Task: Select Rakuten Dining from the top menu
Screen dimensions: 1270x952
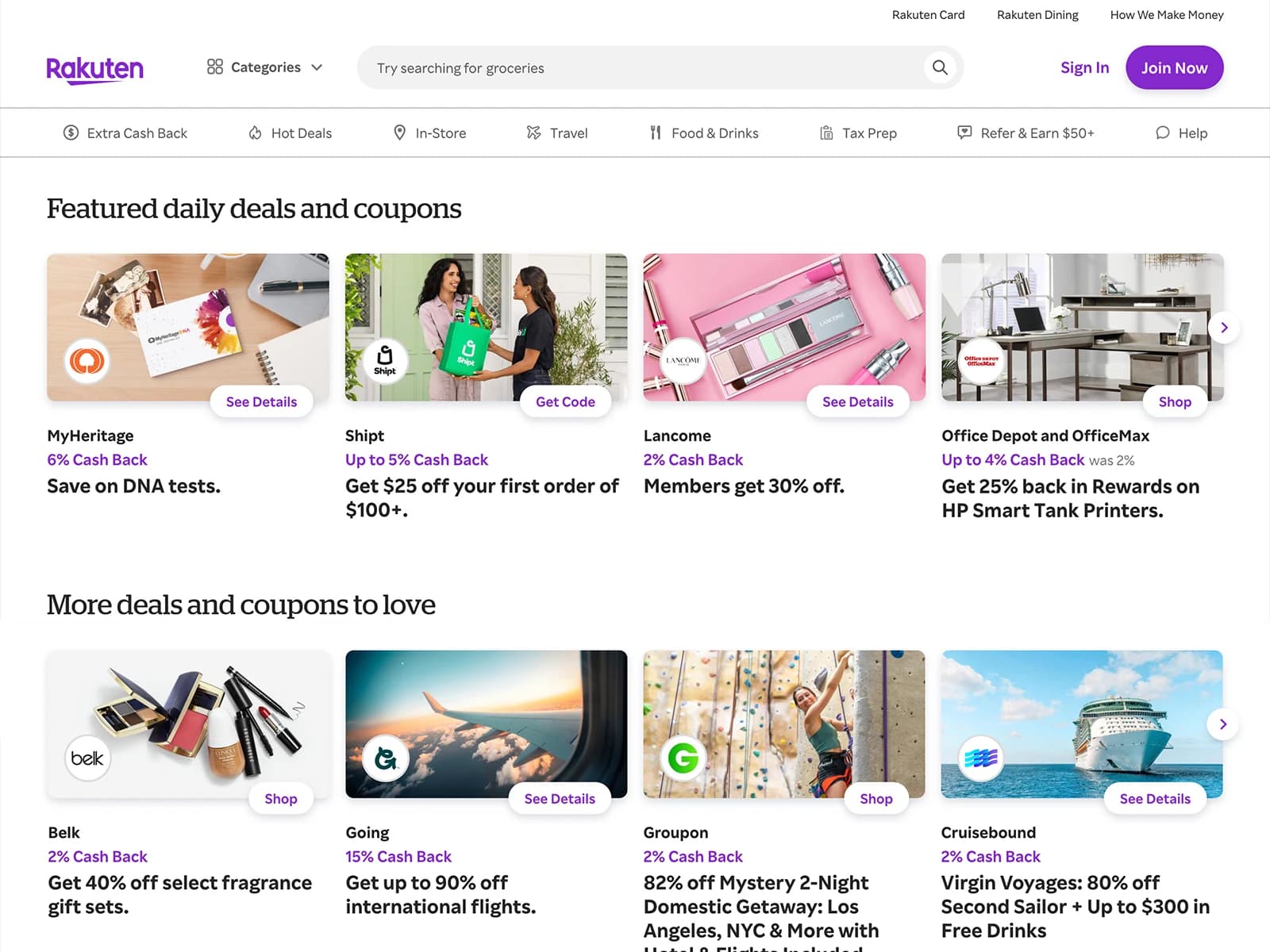Action: coord(1037,14)
